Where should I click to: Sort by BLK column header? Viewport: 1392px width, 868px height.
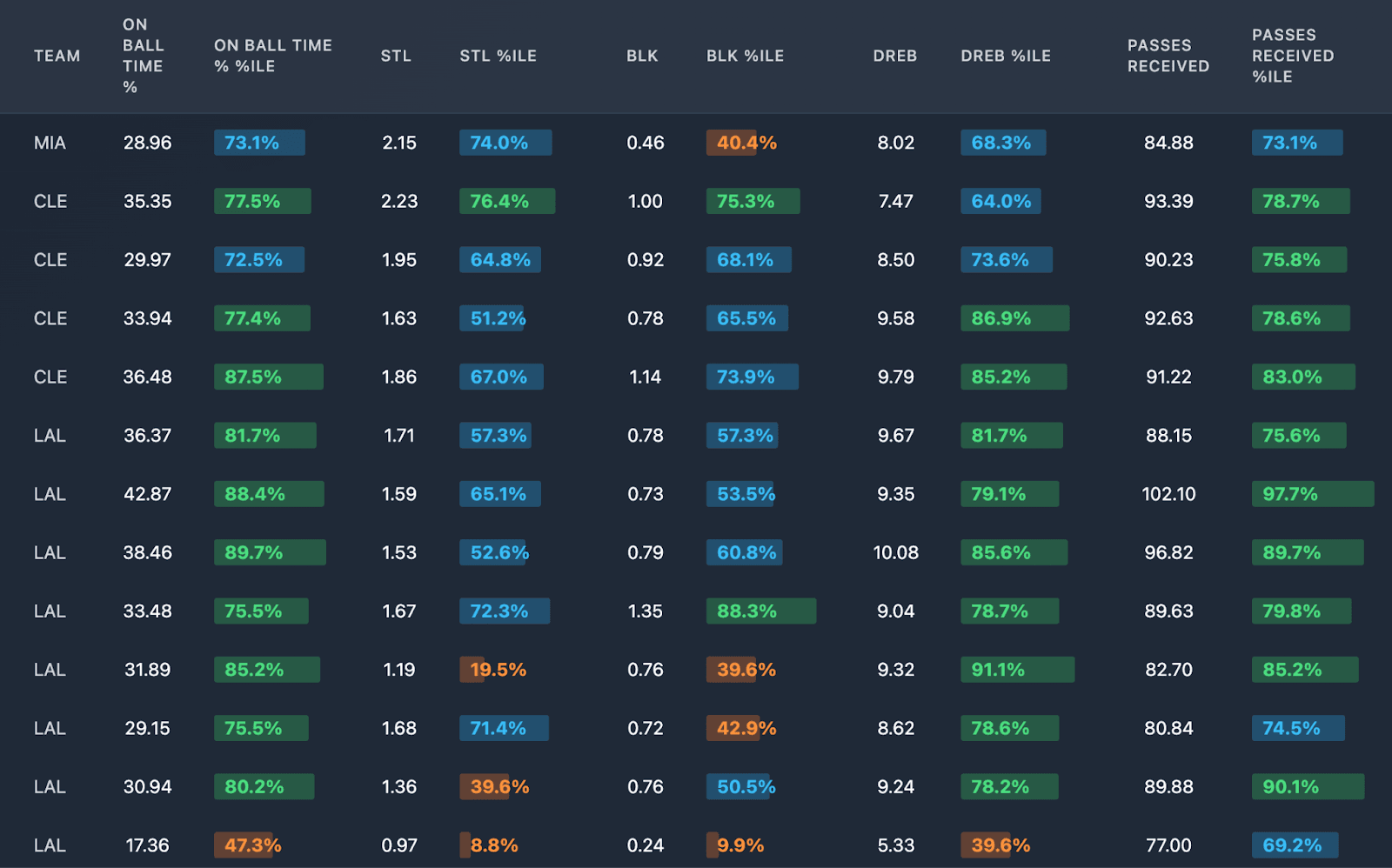[642, 56]
